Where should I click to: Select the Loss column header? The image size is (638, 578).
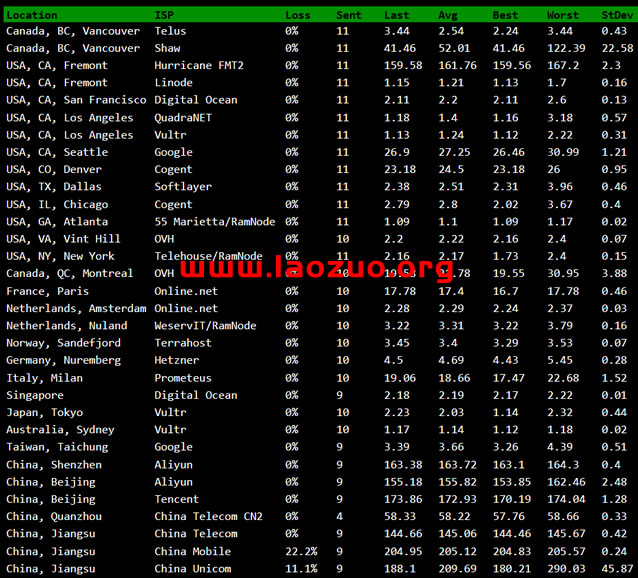click(x=297, y=15)
